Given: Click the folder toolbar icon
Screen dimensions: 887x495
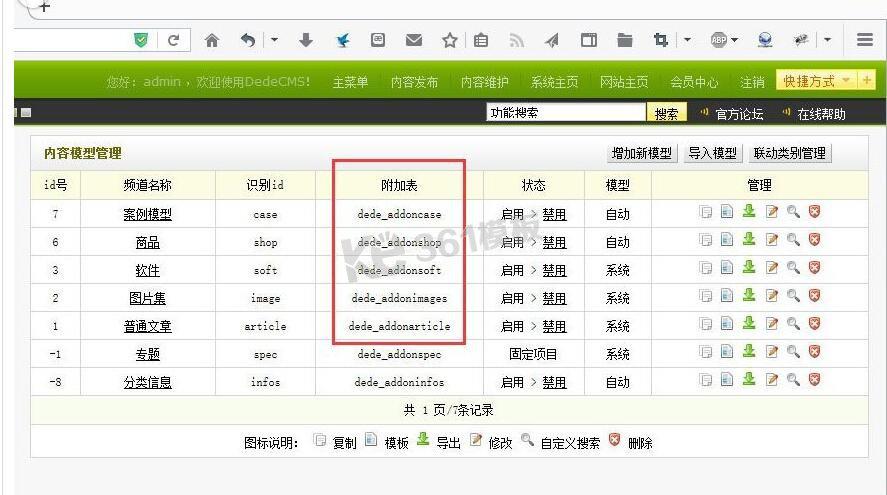Looking at the screenshot, I should (x=625, y=40).
